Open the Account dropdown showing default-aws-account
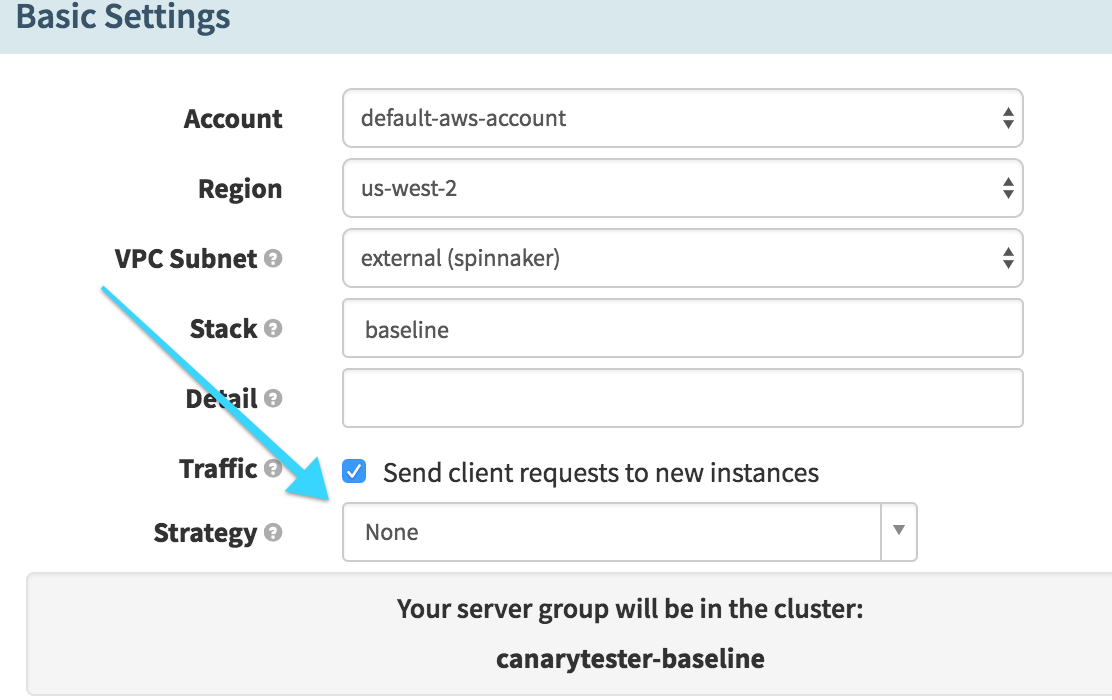This screenshot has height=700, width=1112. tap(682, 118)
